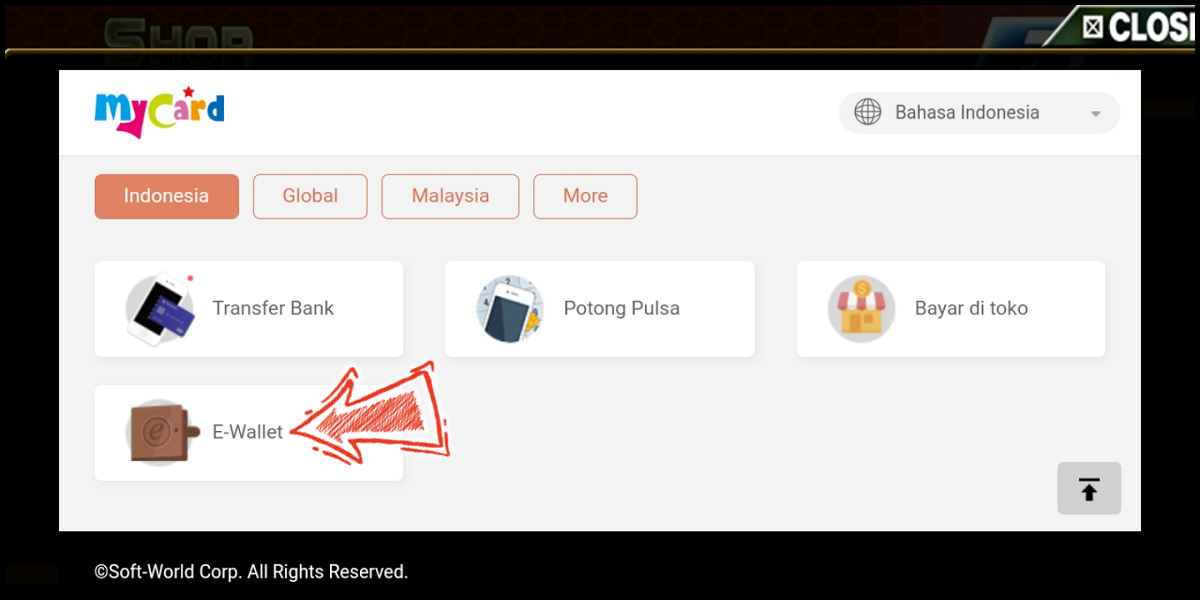Image resolution: width=1200 pixels, height=600 pixels.
Task: Switch to the Global tab
Action: pos(310,196)
